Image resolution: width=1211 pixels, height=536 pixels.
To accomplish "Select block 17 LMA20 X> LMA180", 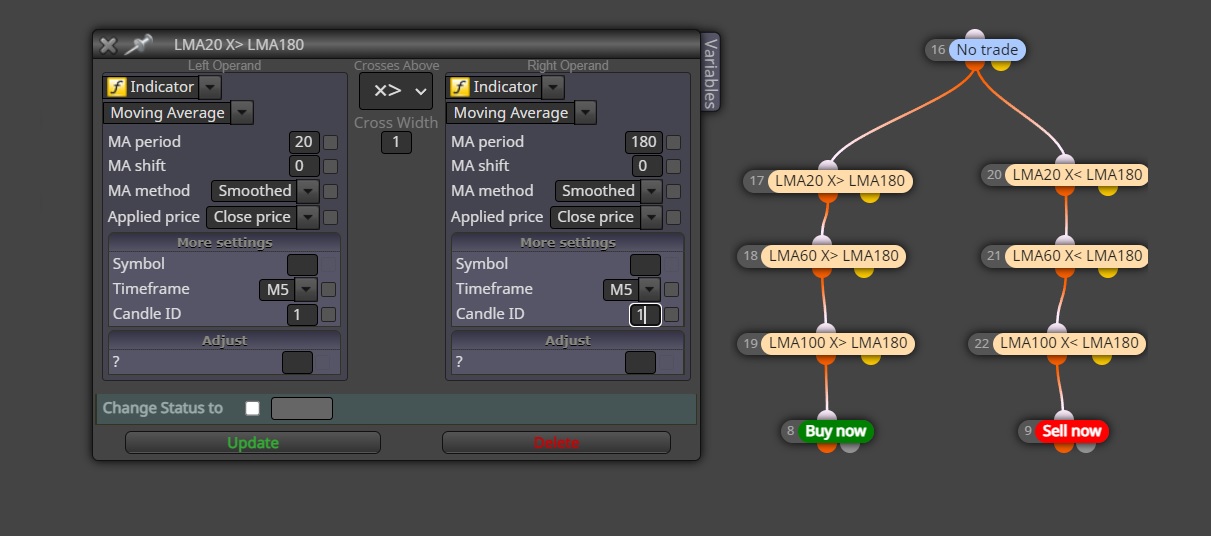I will tap(840, 181).
